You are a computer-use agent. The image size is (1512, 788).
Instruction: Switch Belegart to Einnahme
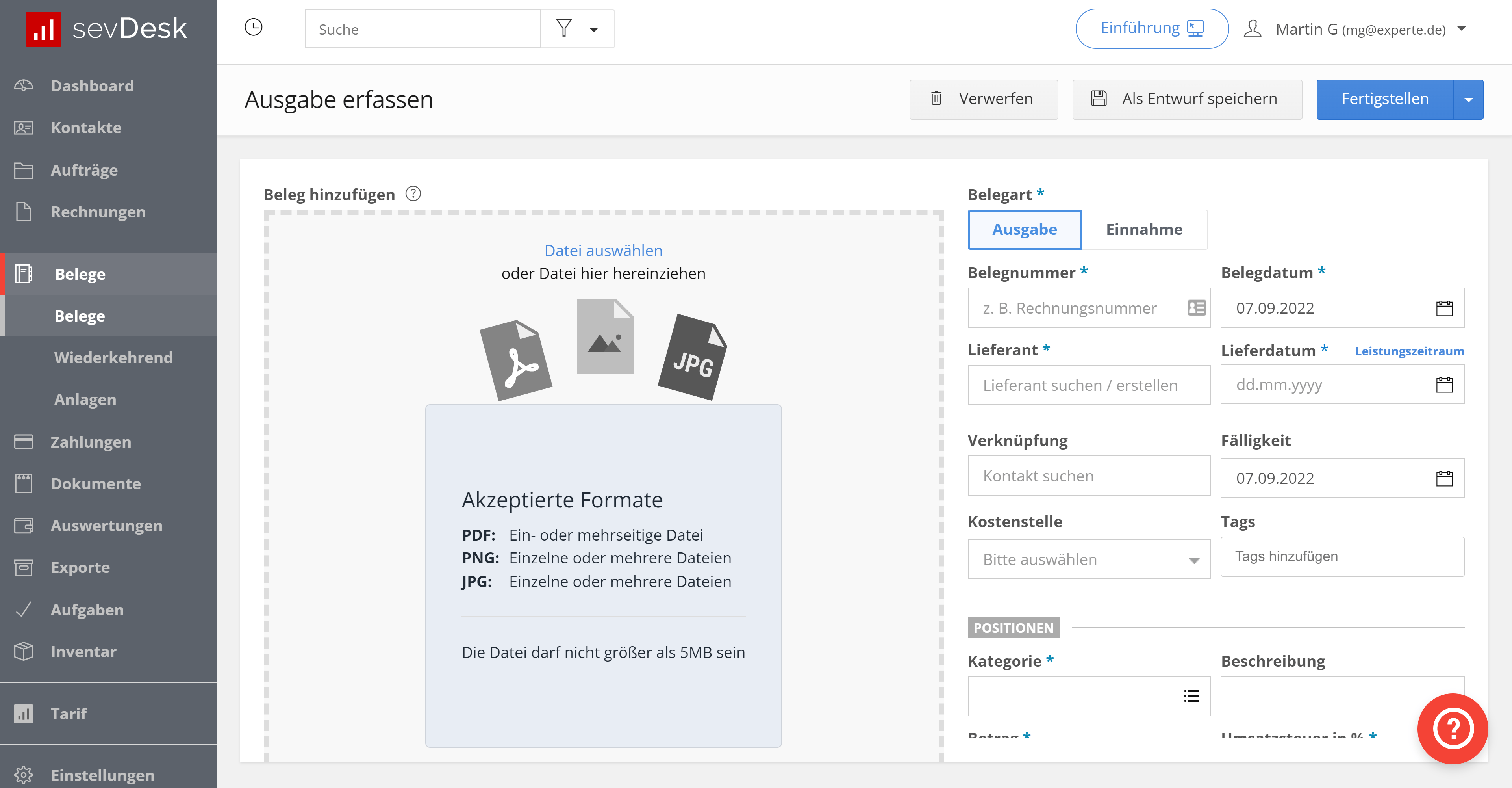[x=1144, y=230]
